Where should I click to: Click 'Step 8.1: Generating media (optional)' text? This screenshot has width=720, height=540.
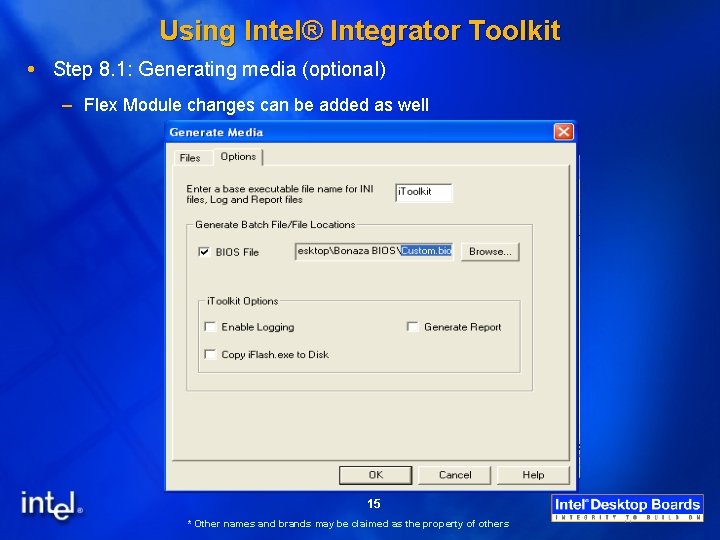point(219,69)
